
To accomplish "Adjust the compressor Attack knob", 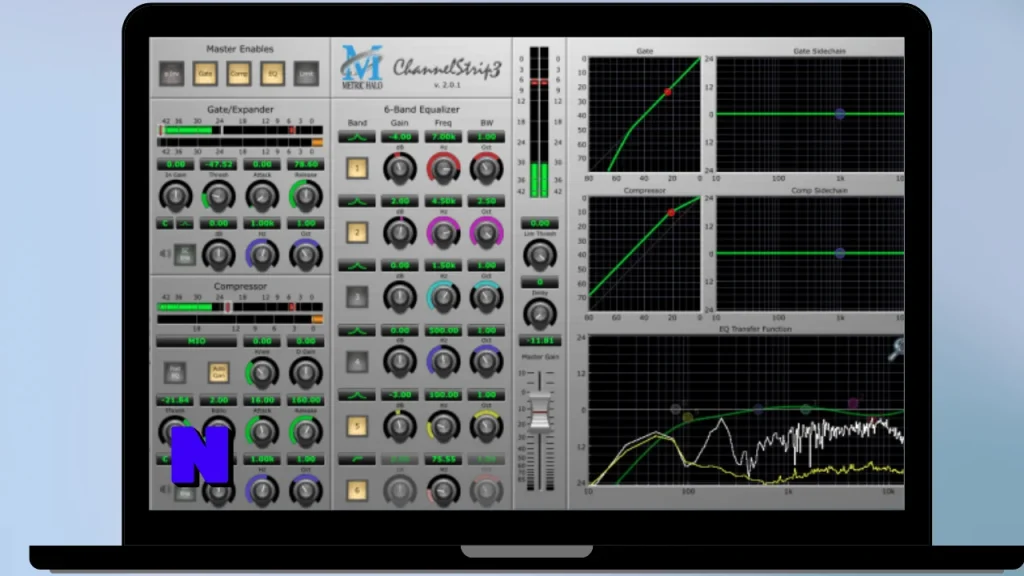I will (x=262, y=432).
